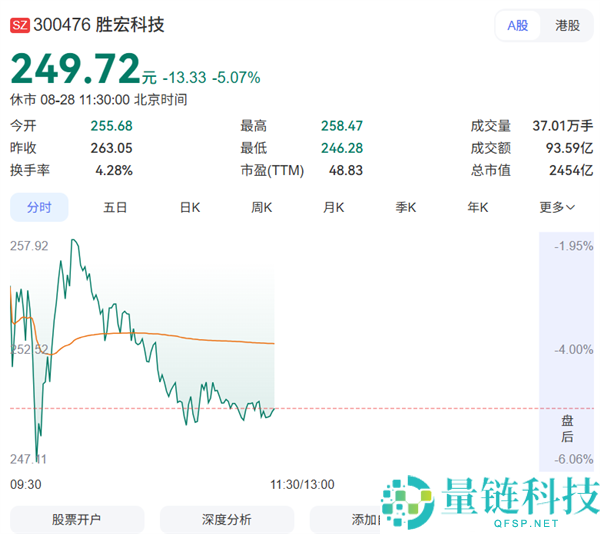Click the chart percent label -4.00%
Image resolution: width=600 pixels, height=534 pixels.
(574, 349)
